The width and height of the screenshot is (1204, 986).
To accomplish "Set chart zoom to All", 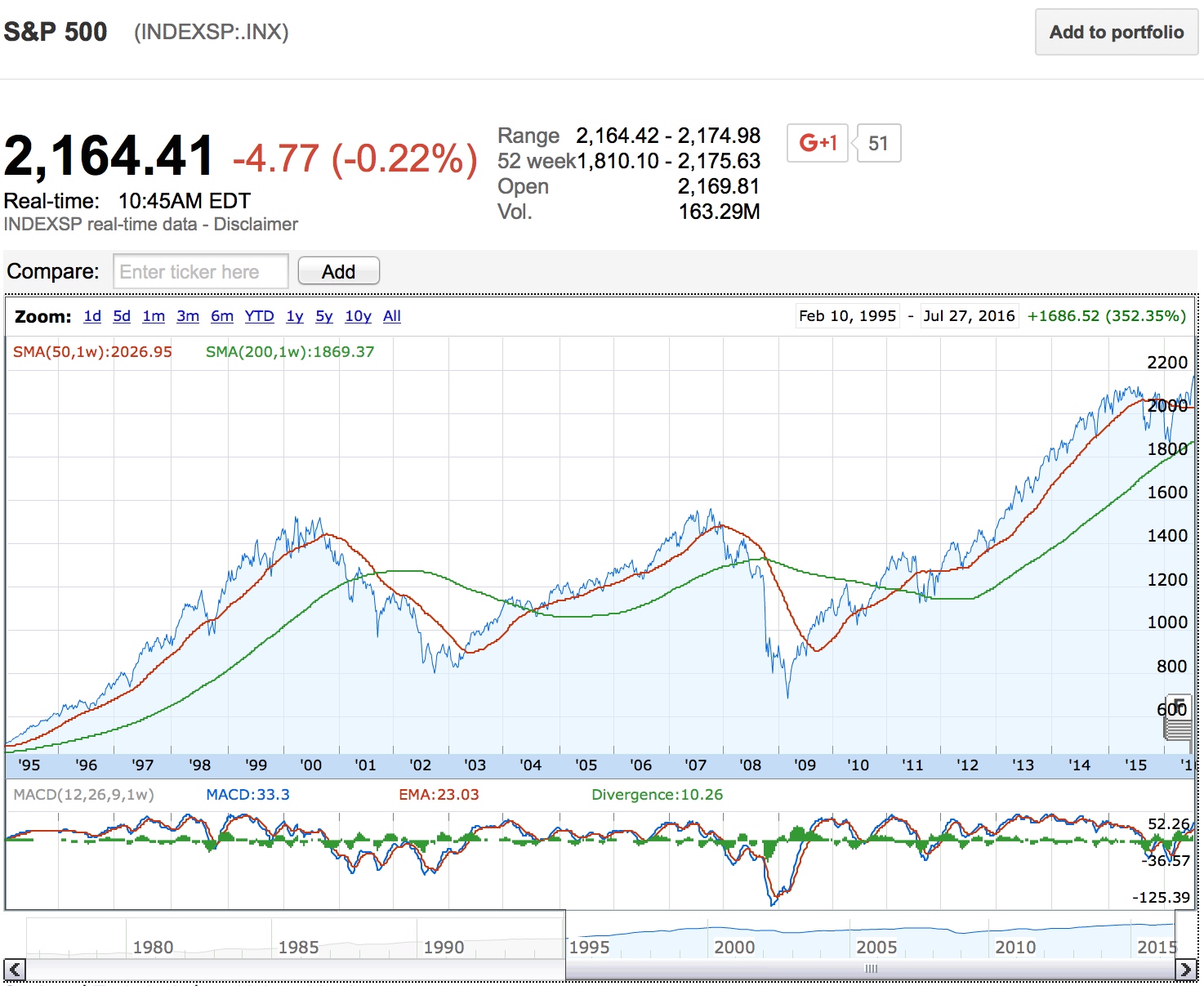I will tap(392, 316).
